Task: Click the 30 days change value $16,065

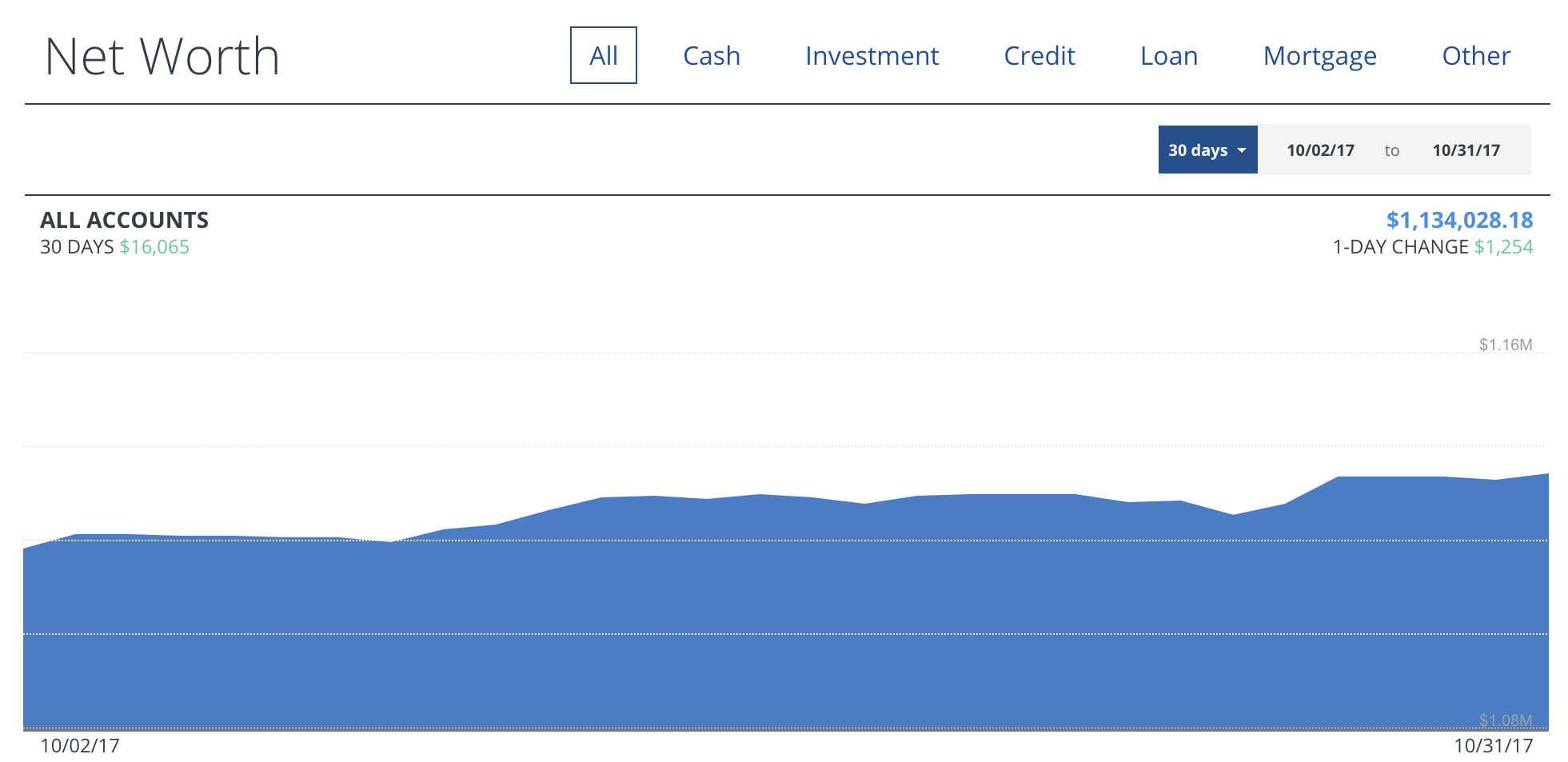Action: 154,247
